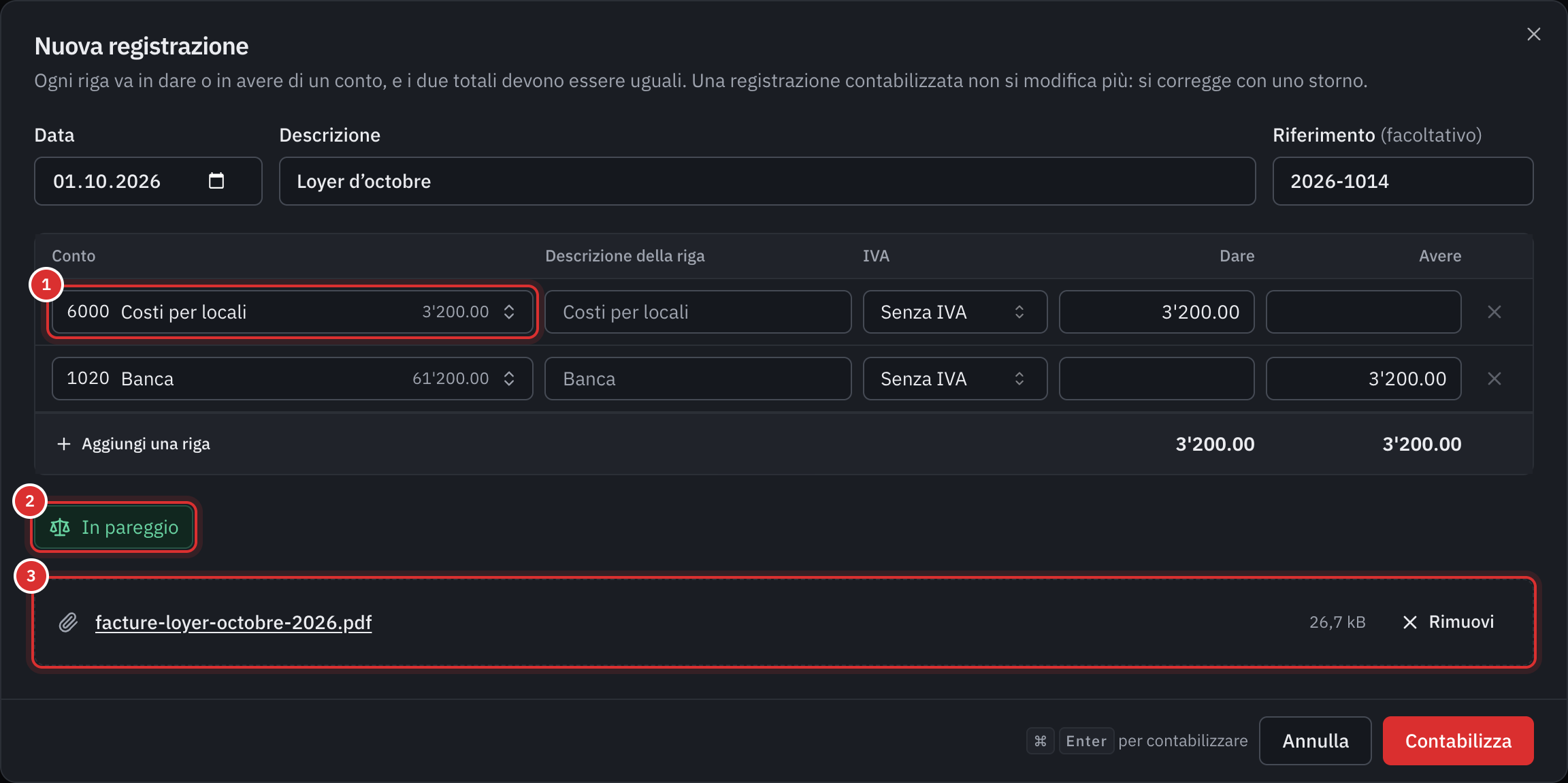This screenshot has width=1568, height=783.
Task: Click the IVA column header
Action: tap(876, 256)
